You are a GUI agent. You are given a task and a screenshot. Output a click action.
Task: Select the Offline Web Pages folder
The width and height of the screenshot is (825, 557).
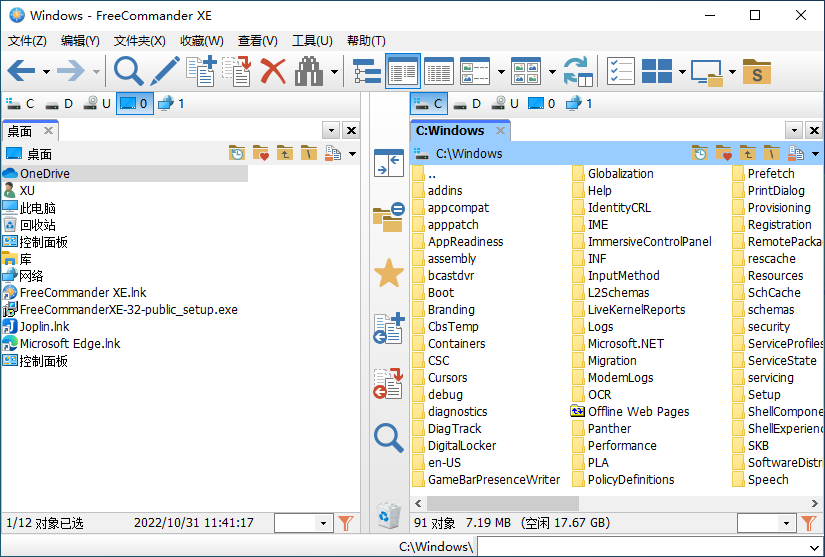(x=630, y=411)
